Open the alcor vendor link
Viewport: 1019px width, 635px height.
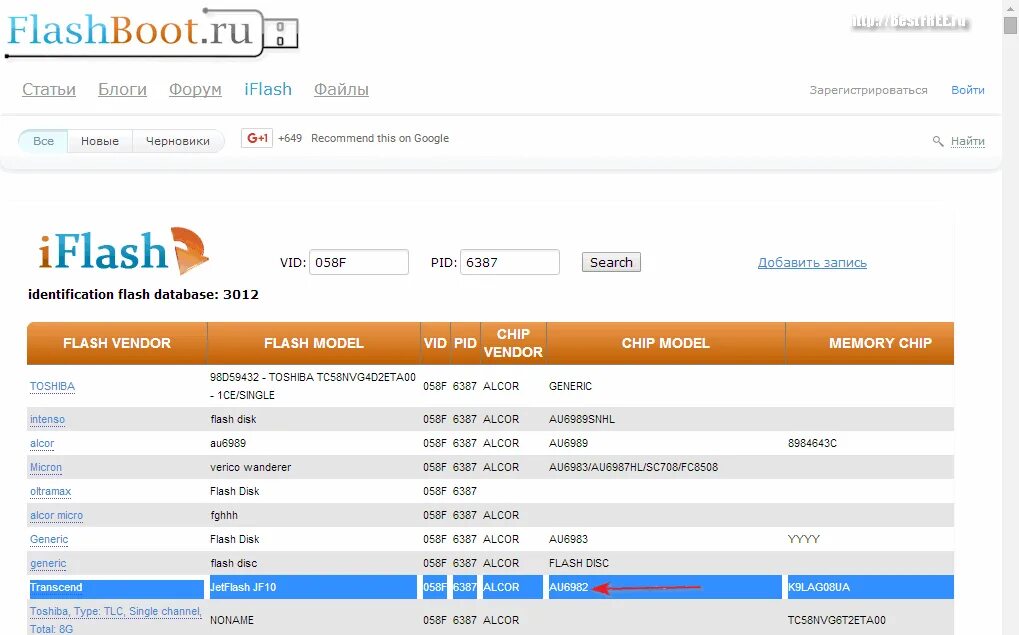(x=42, y=443)
